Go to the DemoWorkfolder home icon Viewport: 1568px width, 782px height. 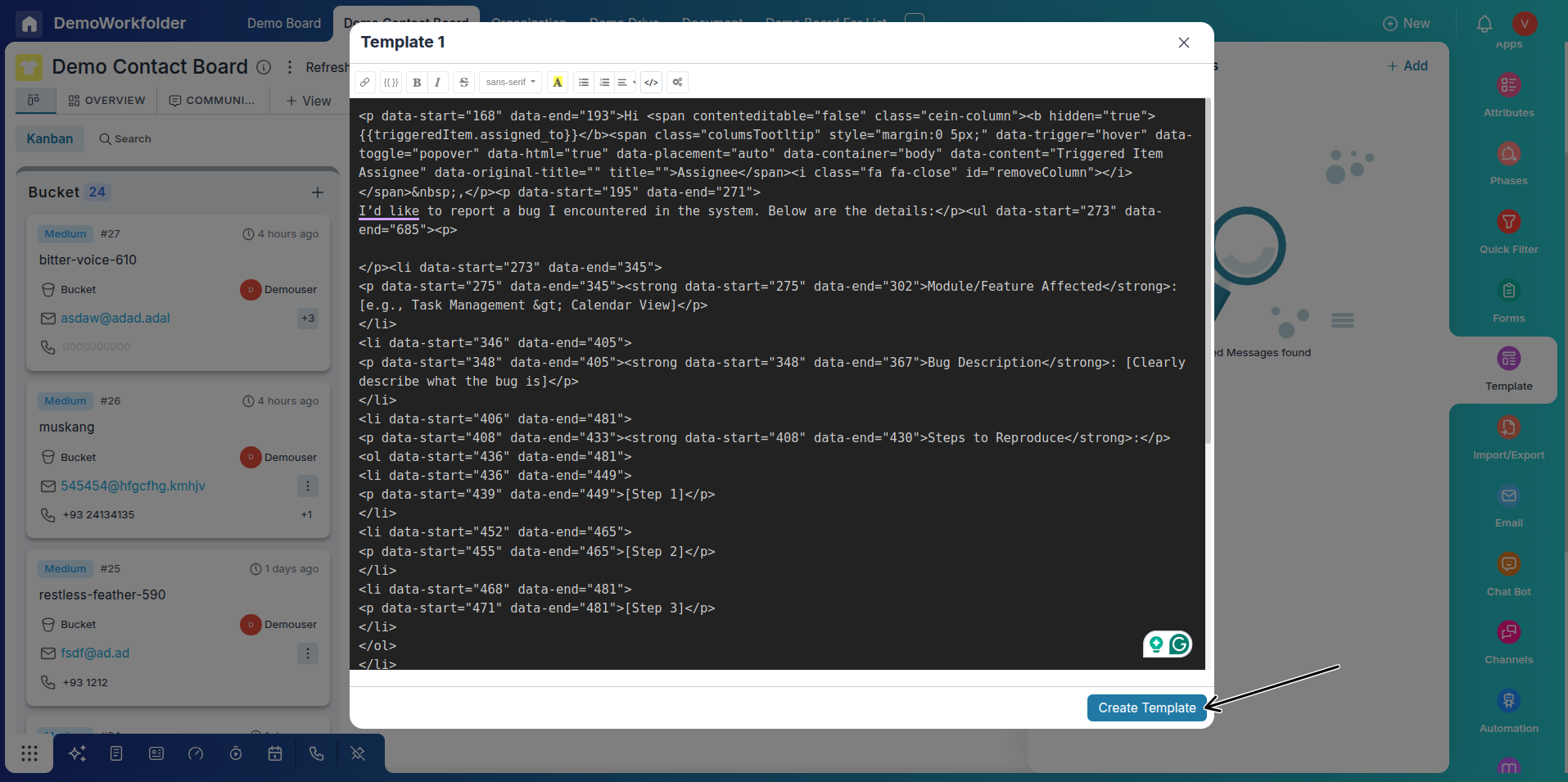point(29,23)
